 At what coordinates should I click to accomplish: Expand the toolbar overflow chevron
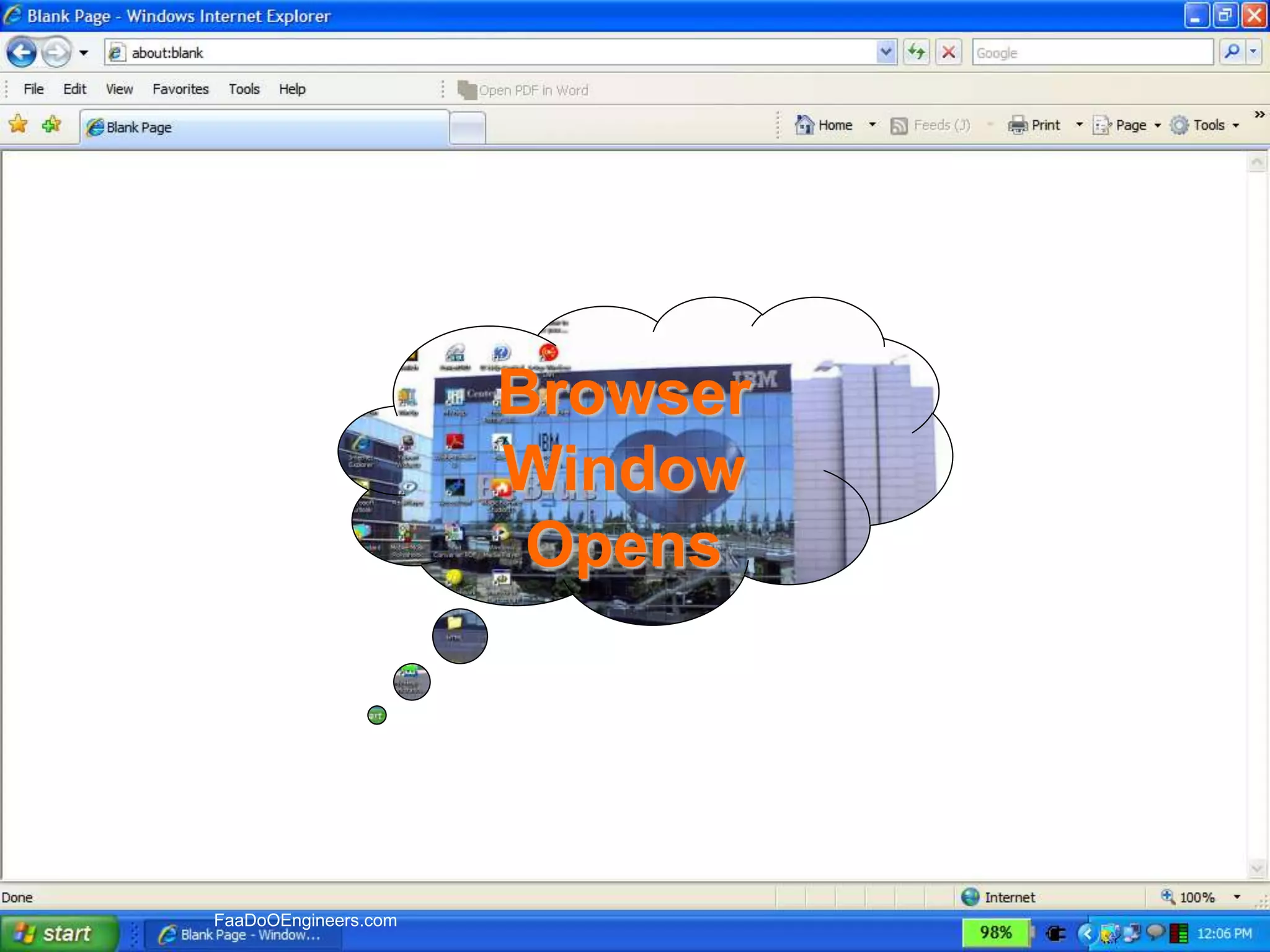pyautogui.click(x=1259, y=115)
